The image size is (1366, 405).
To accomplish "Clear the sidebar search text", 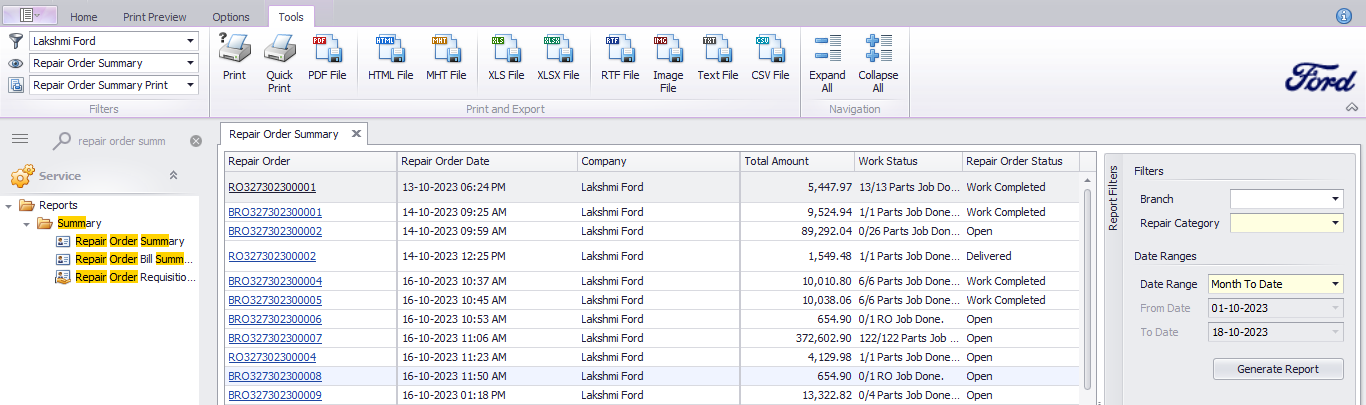I will point(196,141).
